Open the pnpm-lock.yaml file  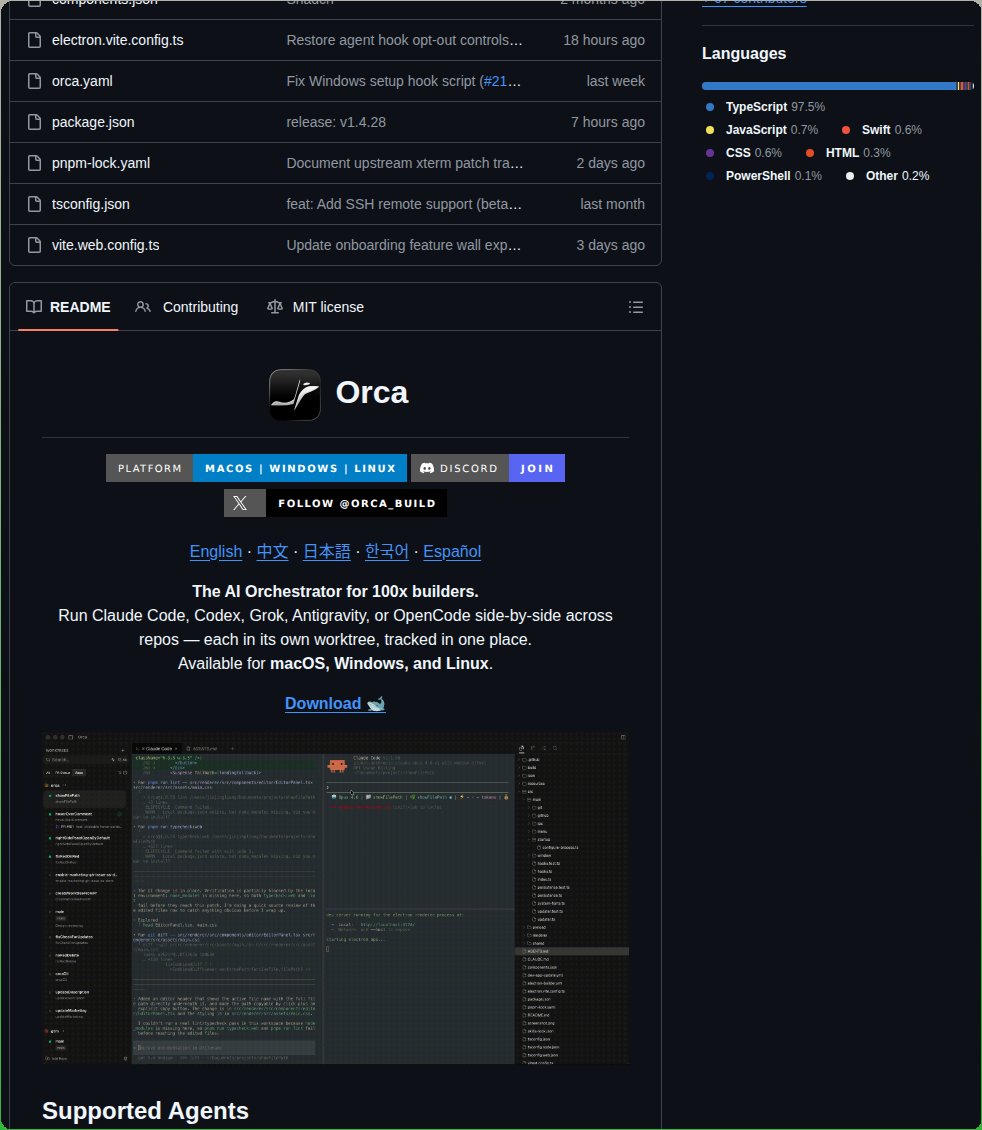coord(101,164)
